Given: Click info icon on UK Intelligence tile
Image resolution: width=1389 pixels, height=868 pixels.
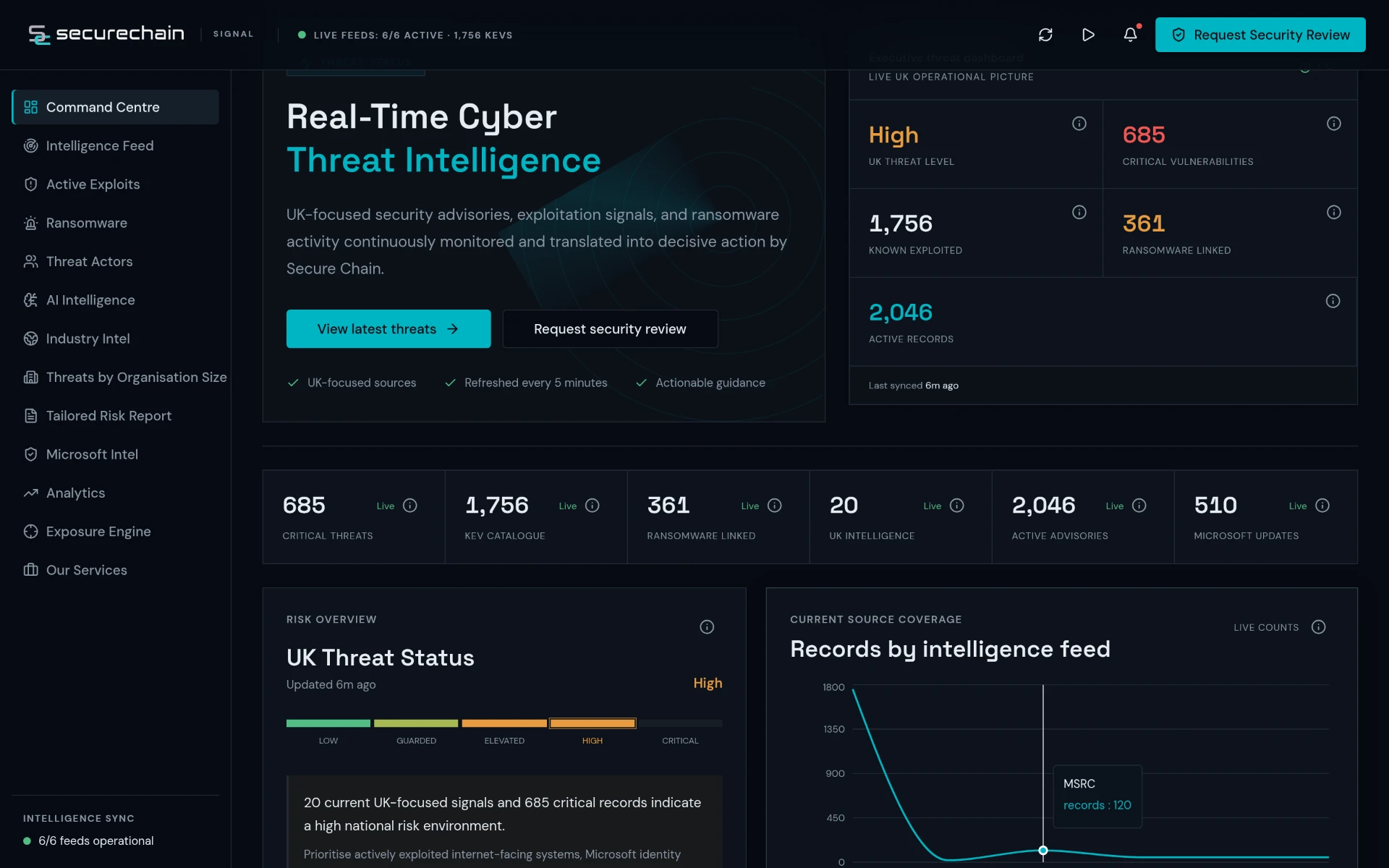Looking at the screenshot, I should [957, 506].
